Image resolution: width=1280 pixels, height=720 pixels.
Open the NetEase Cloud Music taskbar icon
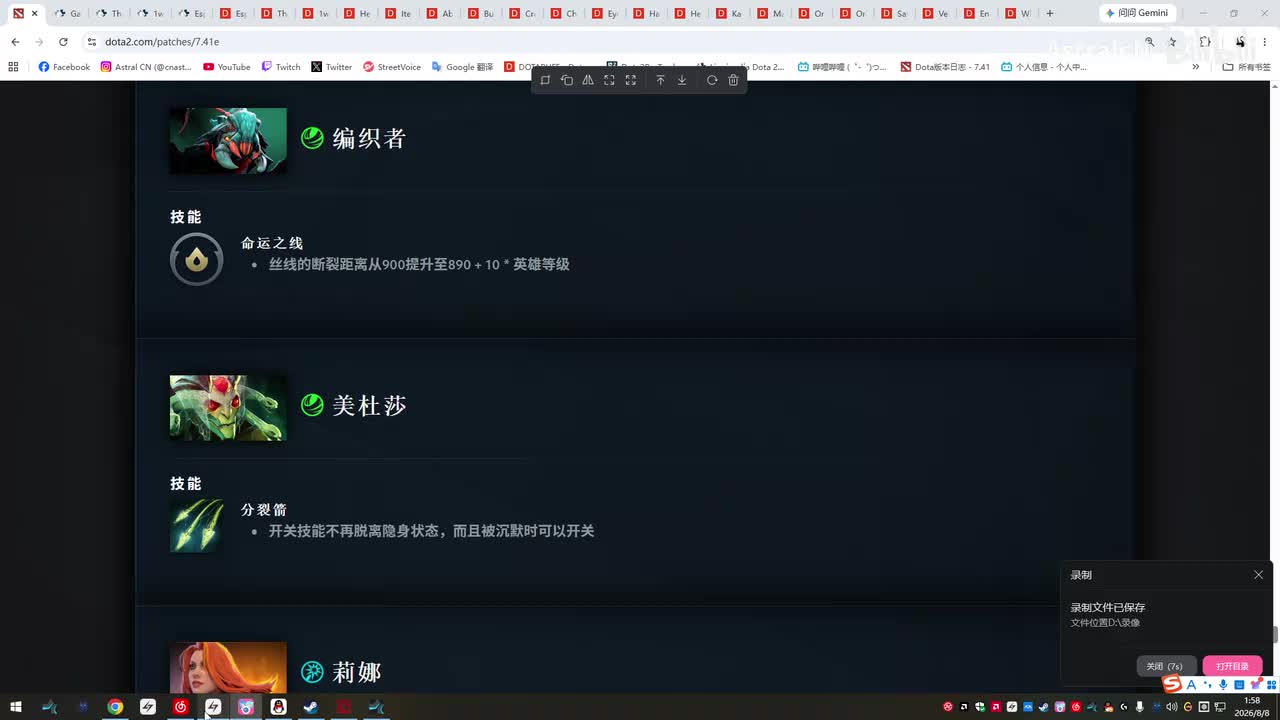pos(180,707)
